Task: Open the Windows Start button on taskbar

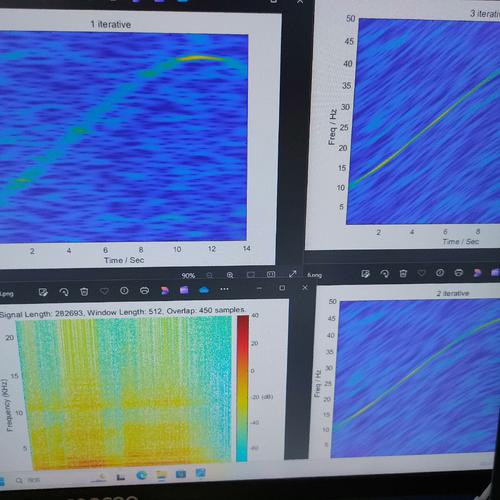Action: coord(2,481)
